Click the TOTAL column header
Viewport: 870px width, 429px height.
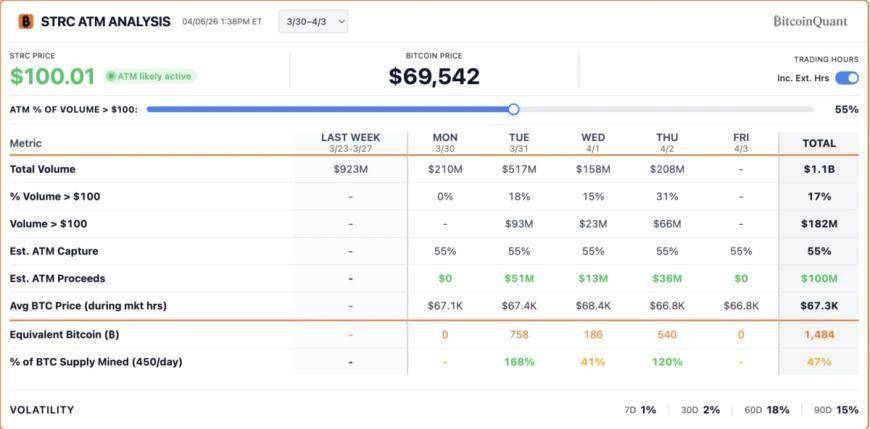pos(818,143)
